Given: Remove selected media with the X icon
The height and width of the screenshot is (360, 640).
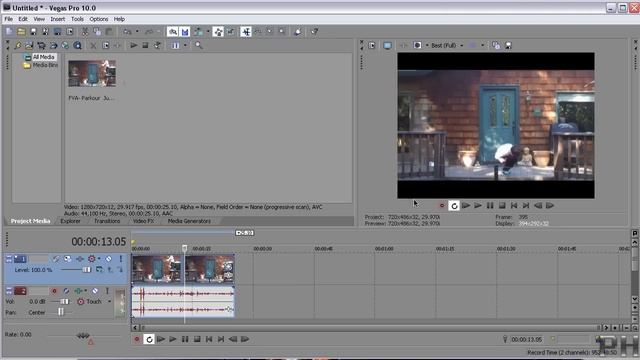Looking at the screenshot, I should [93, 45].
